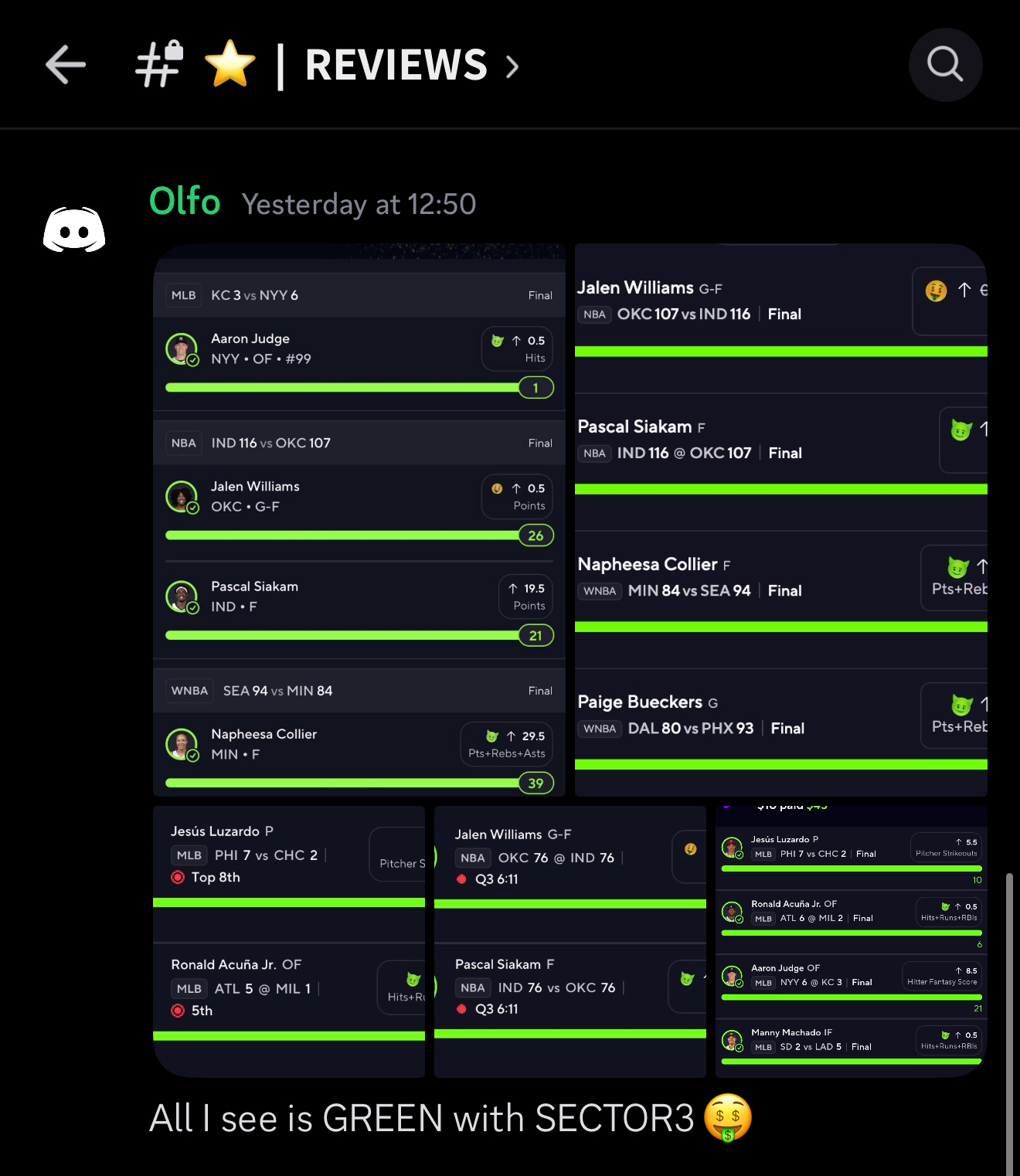The height and width of the screenshot is (1176, 1020).
Task: Click the Discord logo avatar
Action: (x=74, y=230)
